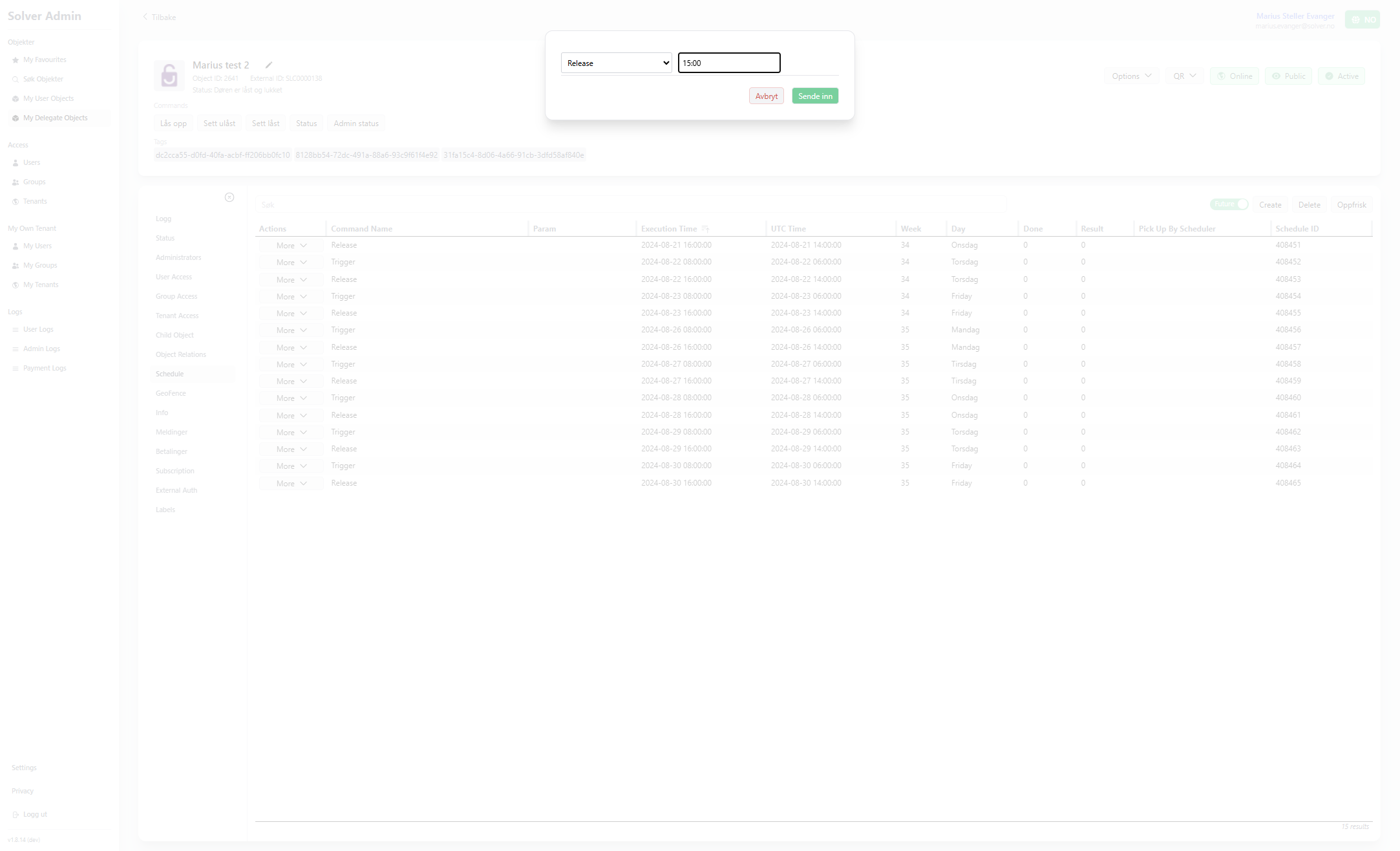1400x851 pixels.
Task: Click the NO language globe button
Action: [x=1363, y=19]
